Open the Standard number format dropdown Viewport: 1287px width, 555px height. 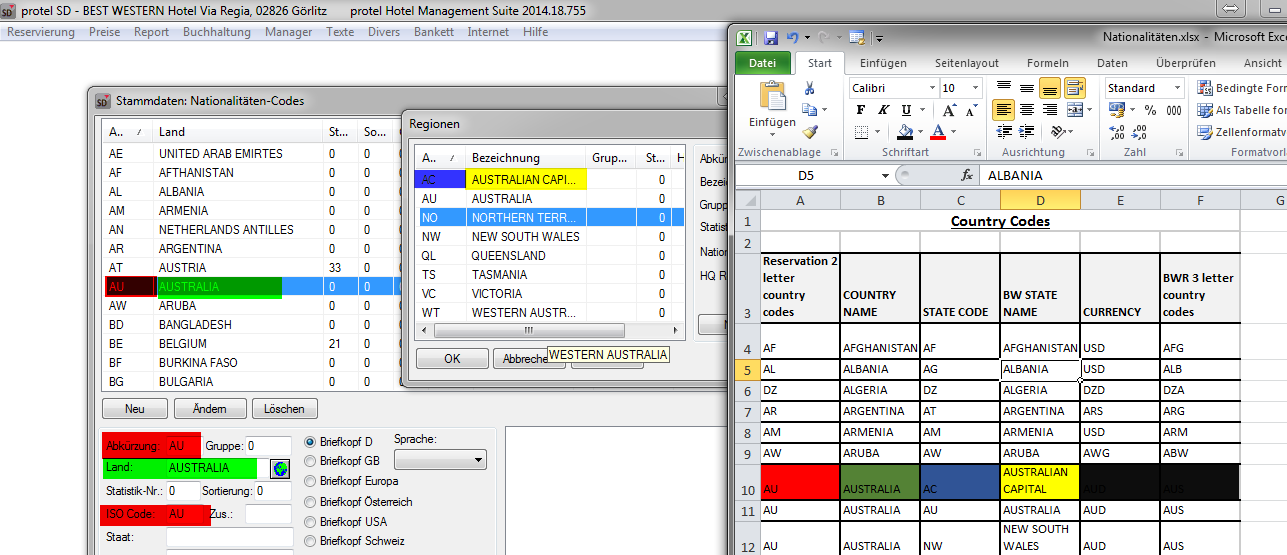coord(1175,88)
